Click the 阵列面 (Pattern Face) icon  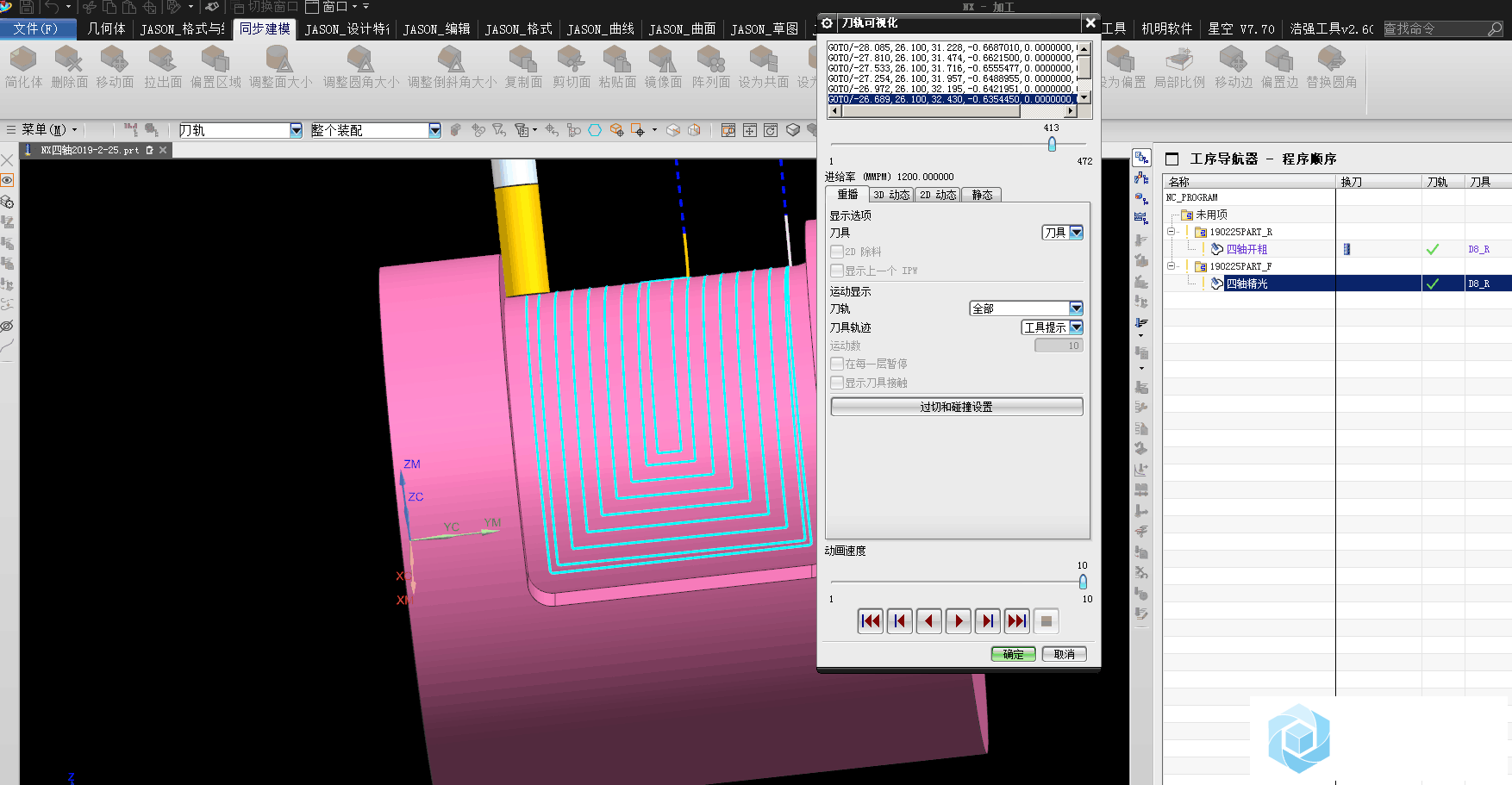click(711, 59)
